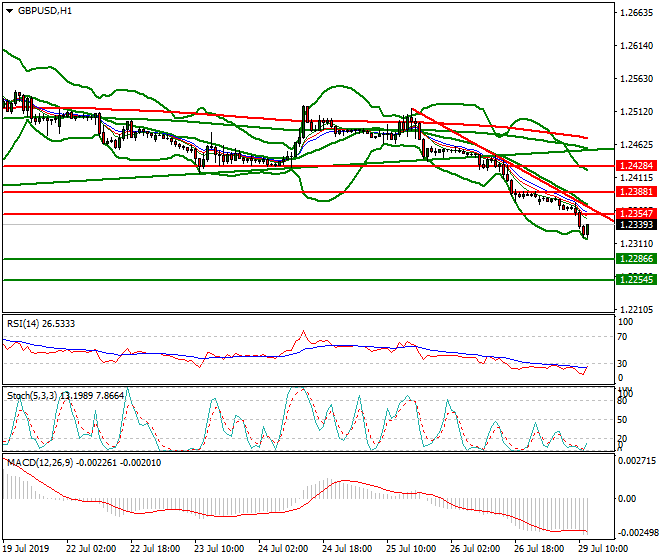Screen dimensions: 660x560
Task: Open the chart dropdown triangle beside GBPUSD,H1
Action: (x=10, y=11)
